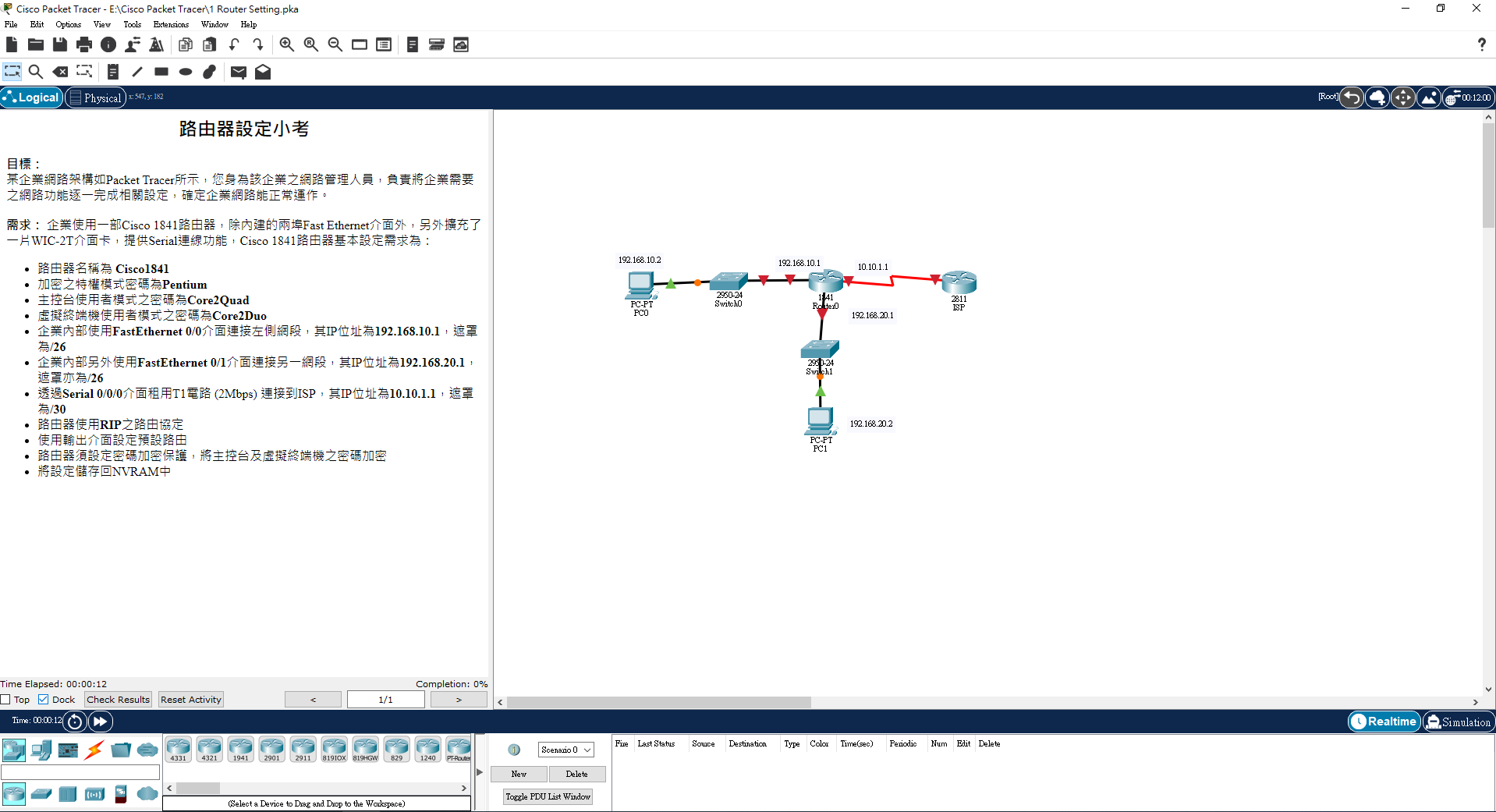
Task: Click Toggle PDU List Window button
Action: 548,796
